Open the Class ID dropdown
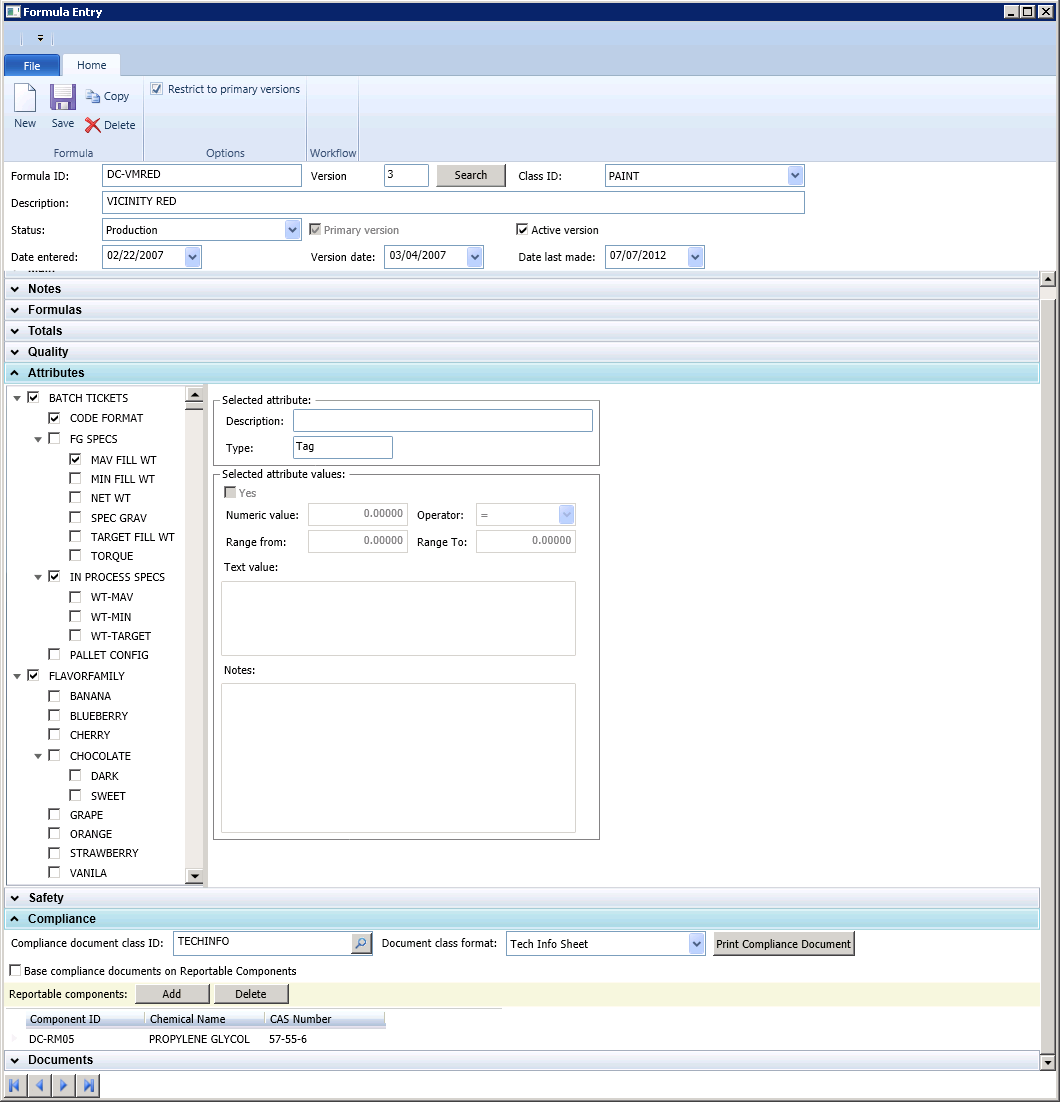This screenshot has width=1060, height=1102. pos(795,176)
